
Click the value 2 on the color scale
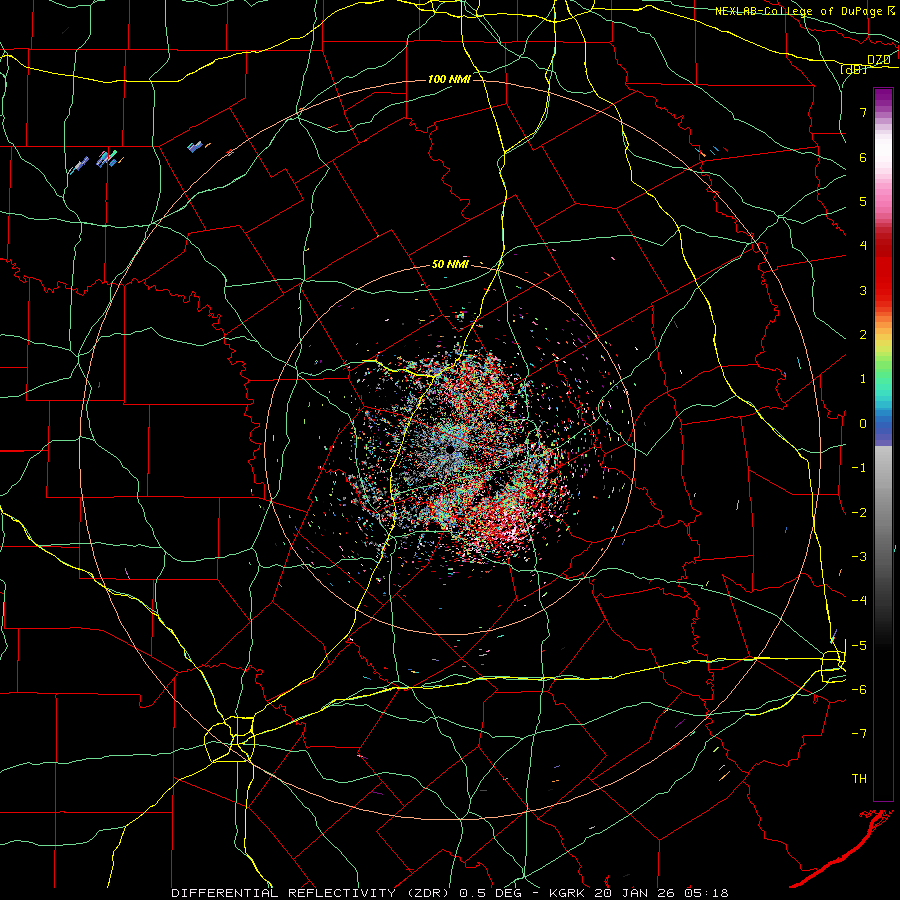pos(863,335)
